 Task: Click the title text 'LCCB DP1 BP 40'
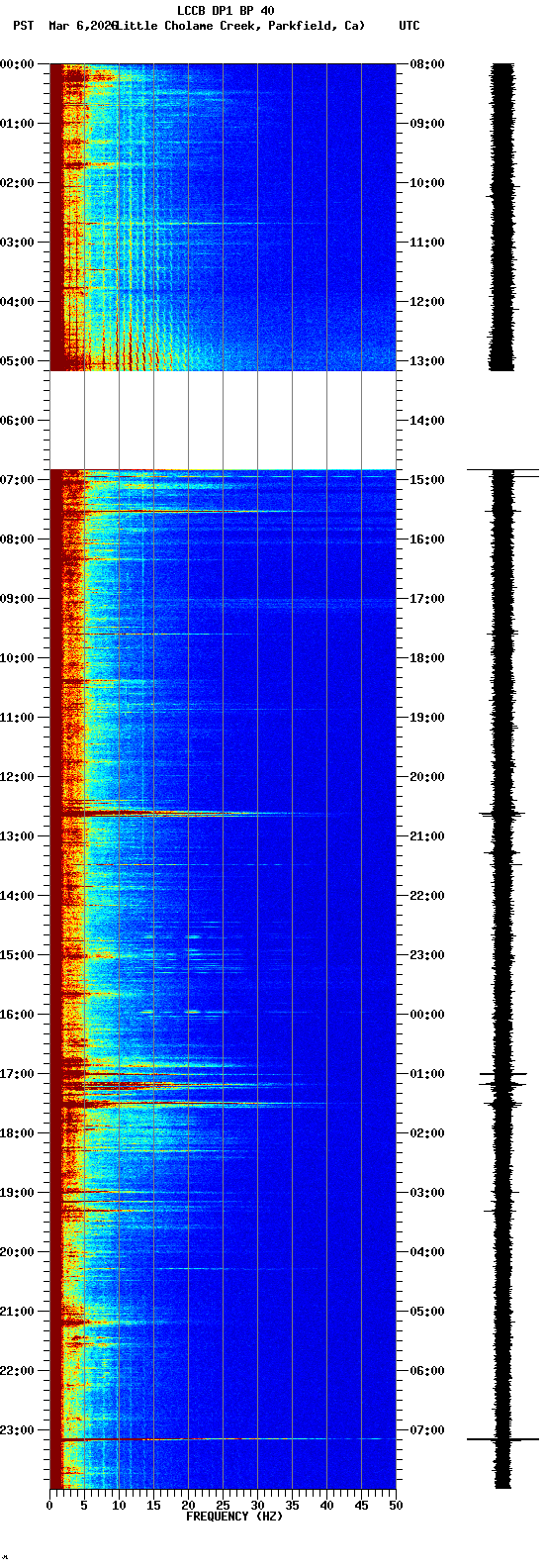pyautogui.click(x=226, y=11)
